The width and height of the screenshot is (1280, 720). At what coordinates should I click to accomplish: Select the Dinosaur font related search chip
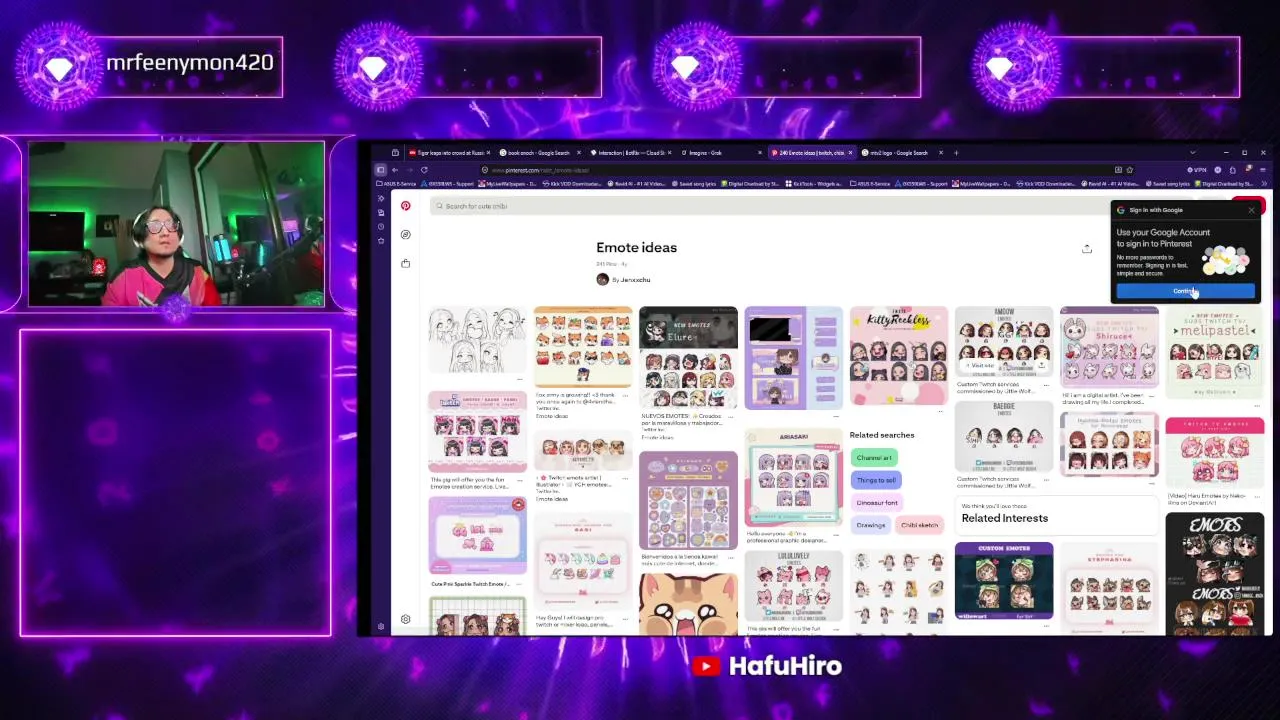pos(877,503)
